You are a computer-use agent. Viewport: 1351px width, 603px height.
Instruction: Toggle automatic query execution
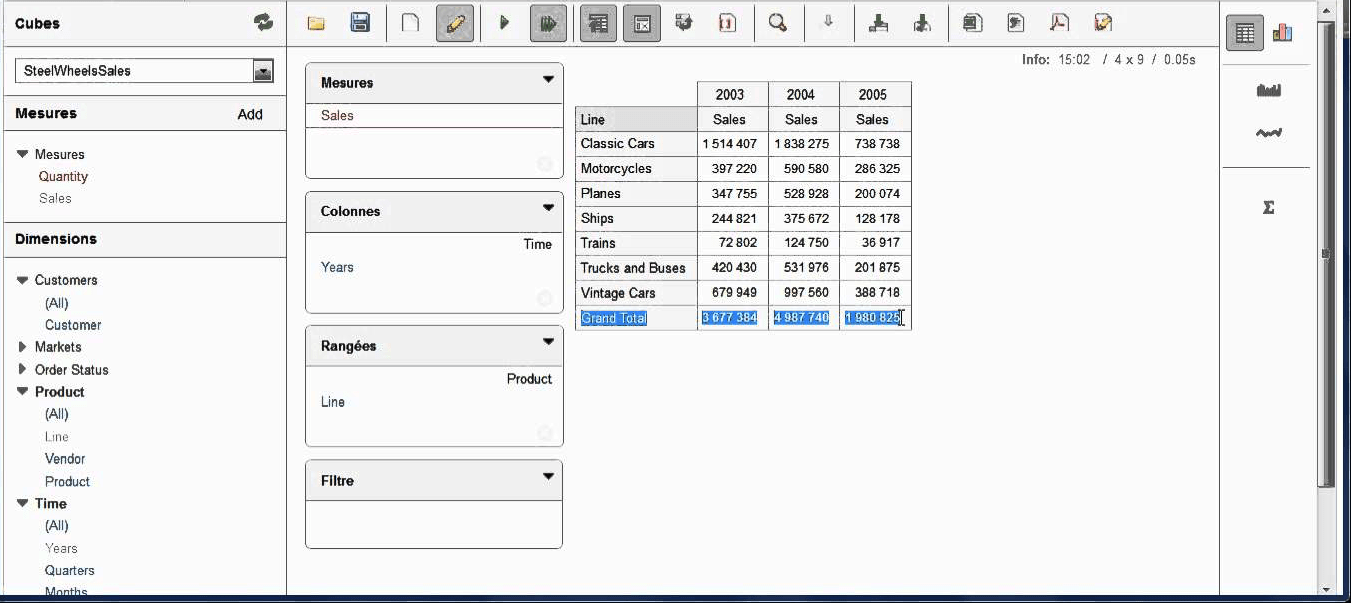(548, 22)
